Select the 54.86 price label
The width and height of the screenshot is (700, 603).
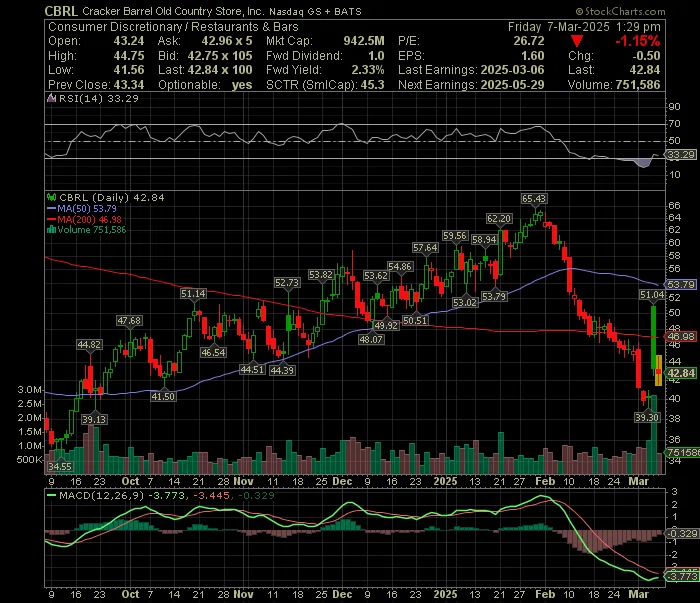pos(400,266)
